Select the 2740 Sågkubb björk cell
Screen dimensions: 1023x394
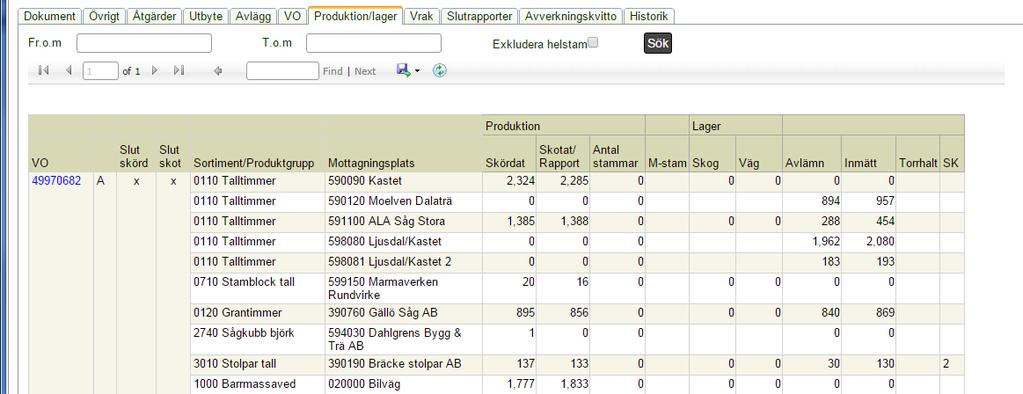pyautogui.click(x=258, y=339)
